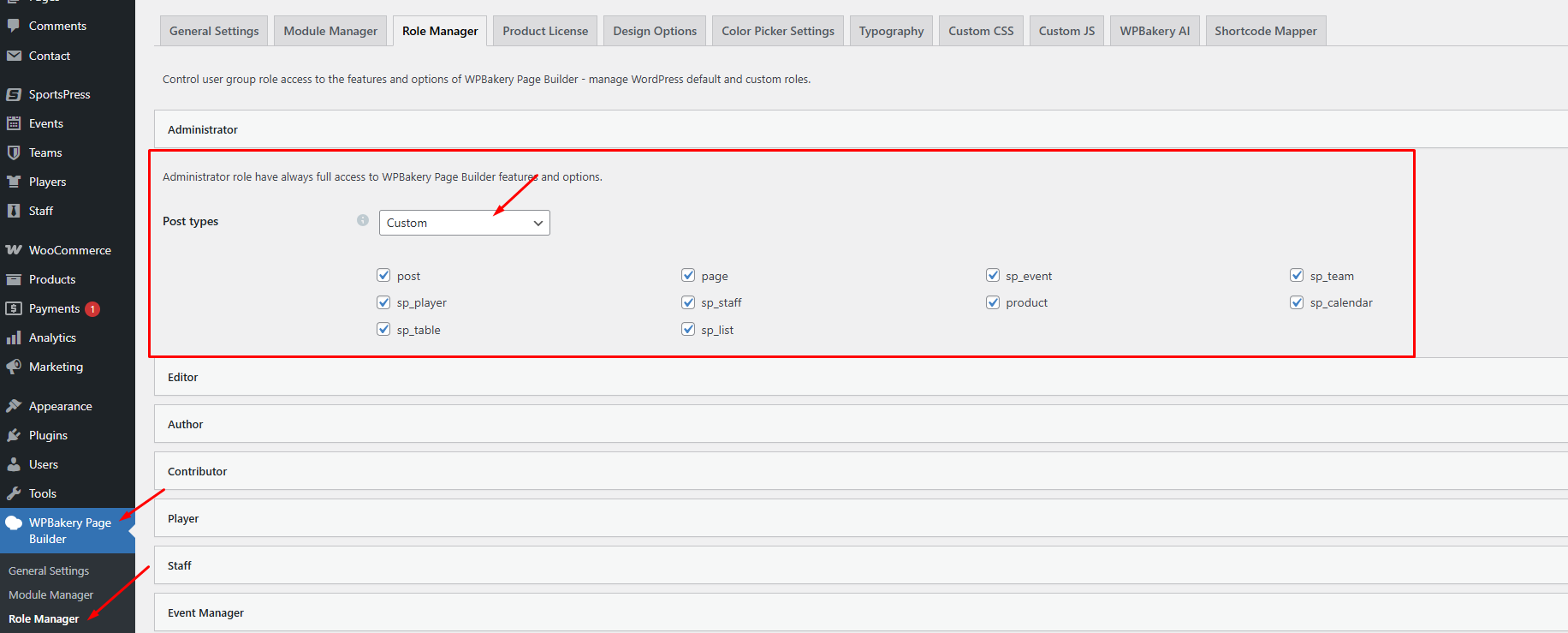Go to the Marketing menu label
The image size is (1568, 633).
point(56,367)
